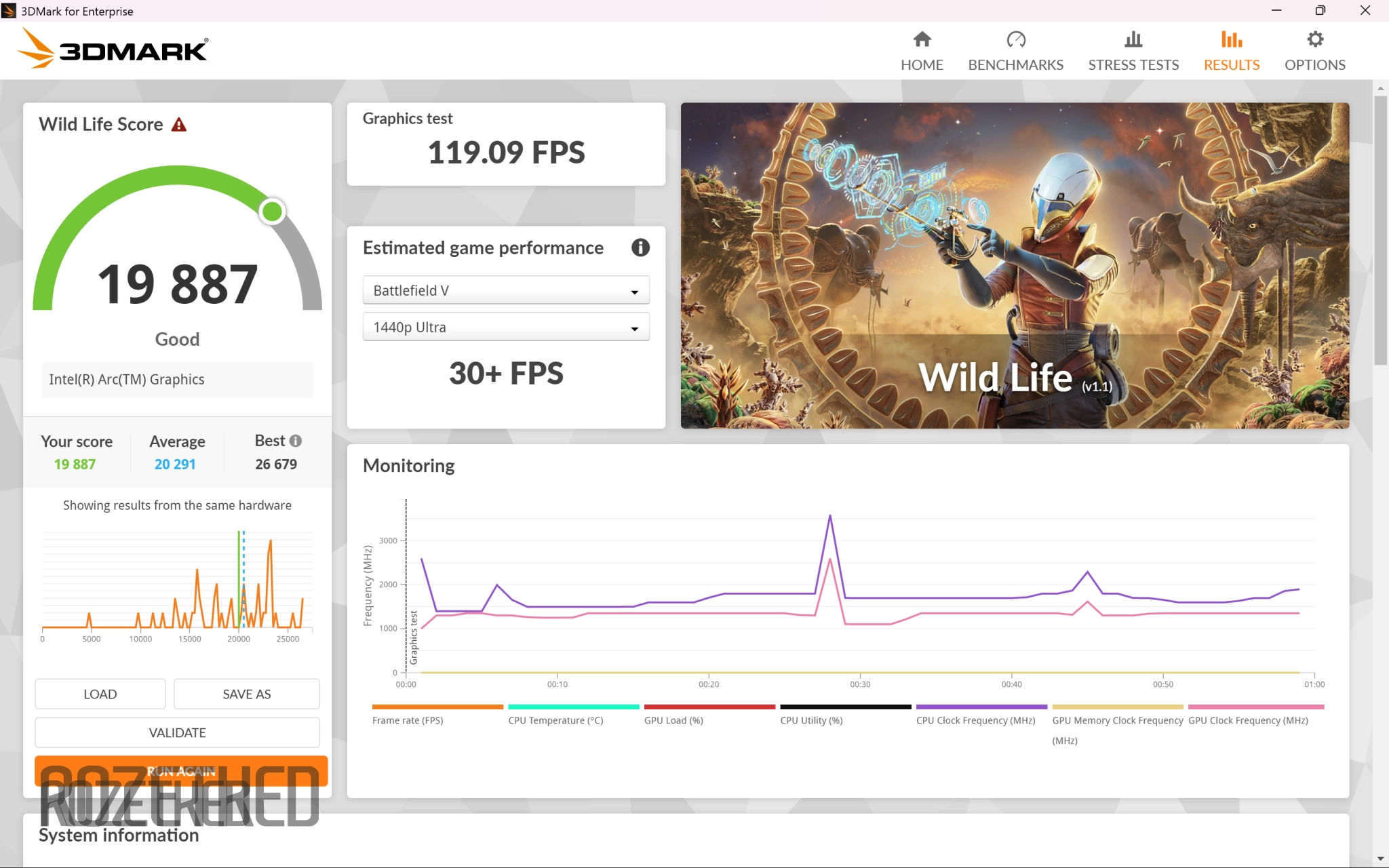The height and width of the screenshot is (868, 1389).
Task: Click the red warning triangle icon
Action: pos(178,125)
